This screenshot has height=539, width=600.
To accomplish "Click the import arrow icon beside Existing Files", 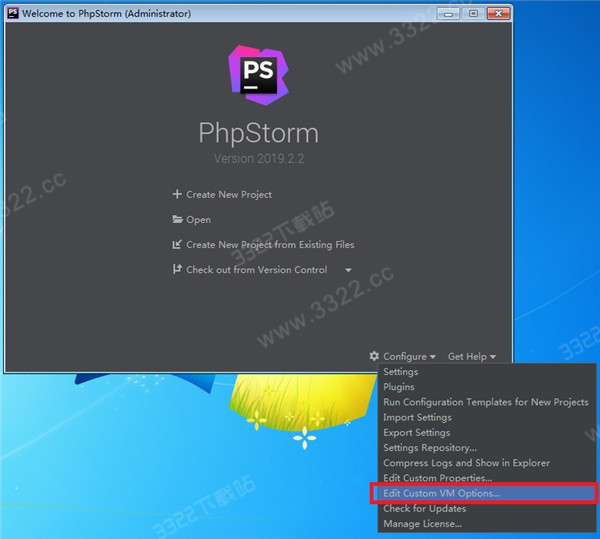I will pos(177,244).
